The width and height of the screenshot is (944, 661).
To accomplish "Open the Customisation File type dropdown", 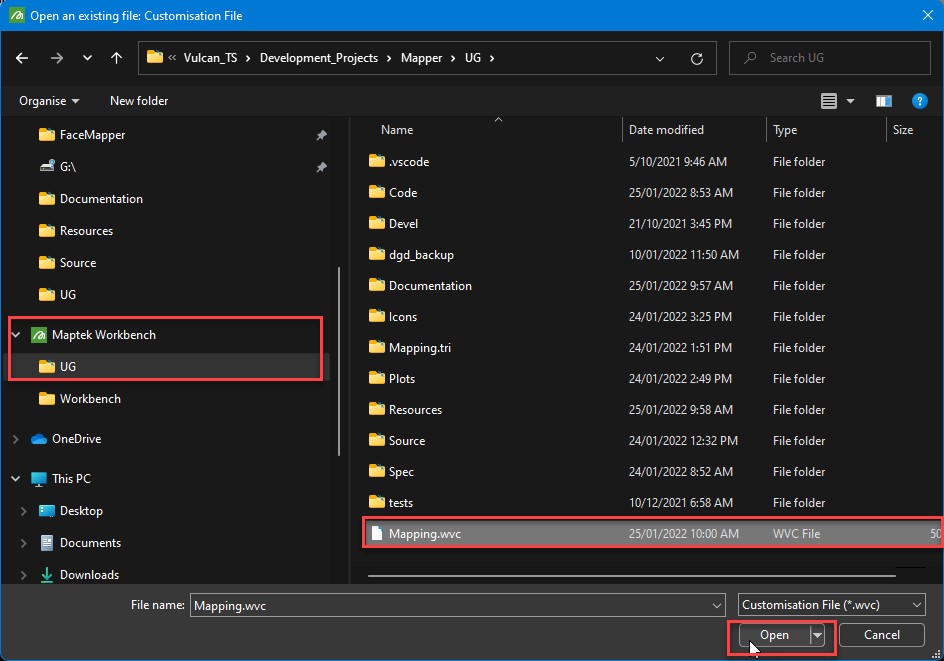I will [x=831, y=605].
